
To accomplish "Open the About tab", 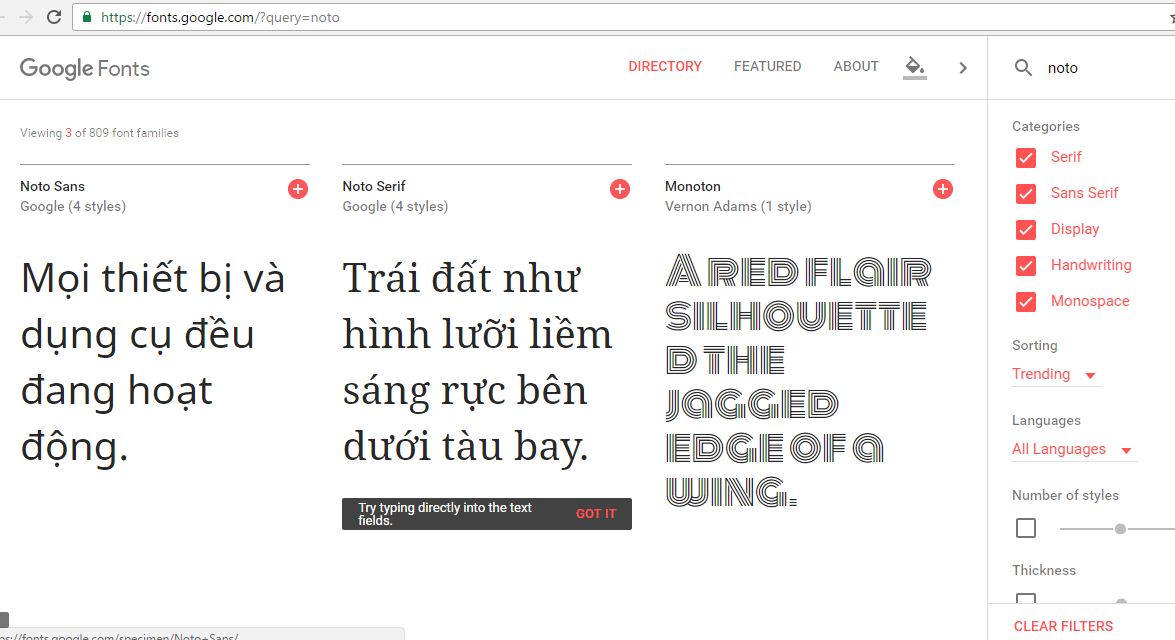I will 856,66.
